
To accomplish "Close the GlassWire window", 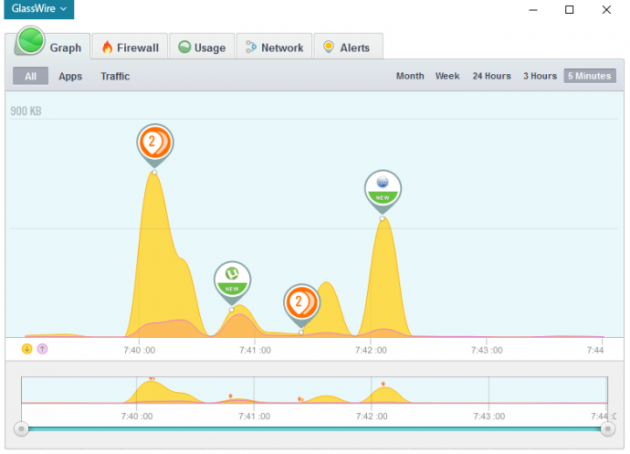I will pyautogui.click(x=606, y=10).
